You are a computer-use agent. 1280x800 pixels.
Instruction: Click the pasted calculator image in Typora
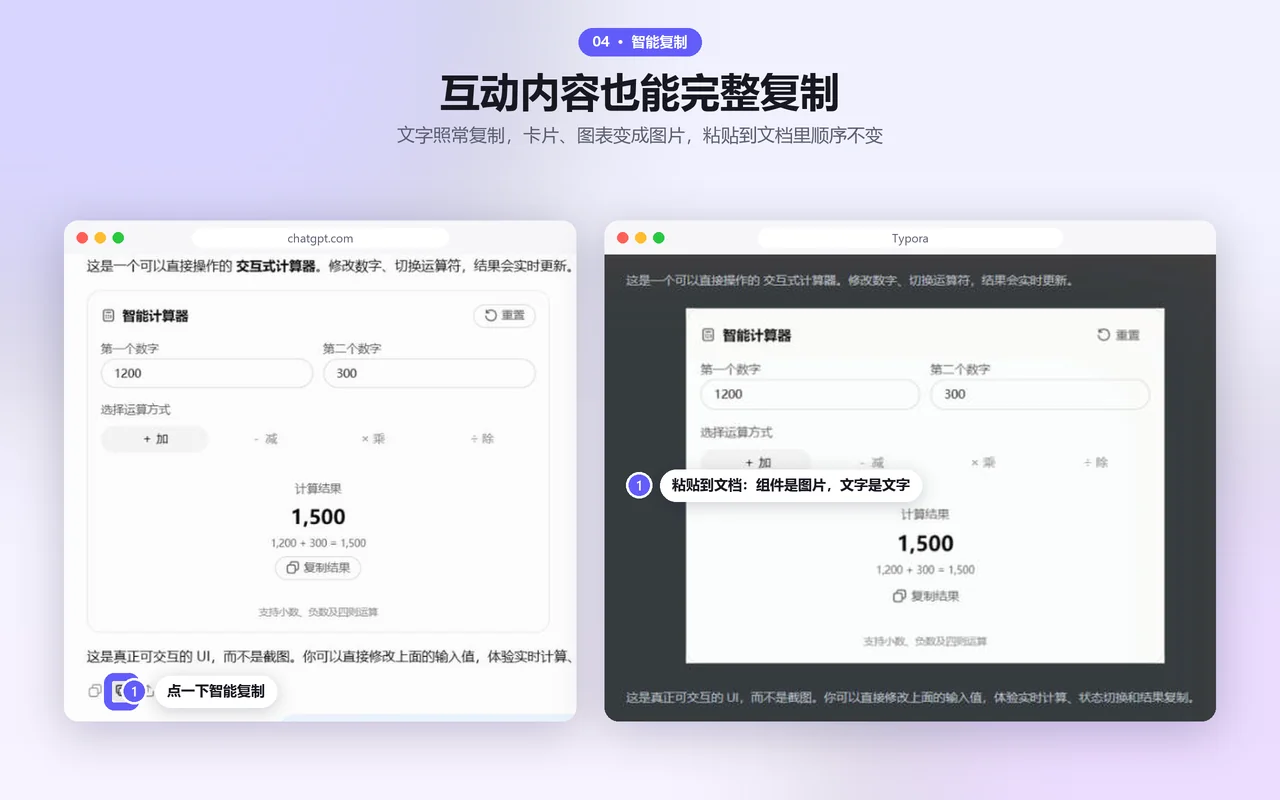(925, 485)
